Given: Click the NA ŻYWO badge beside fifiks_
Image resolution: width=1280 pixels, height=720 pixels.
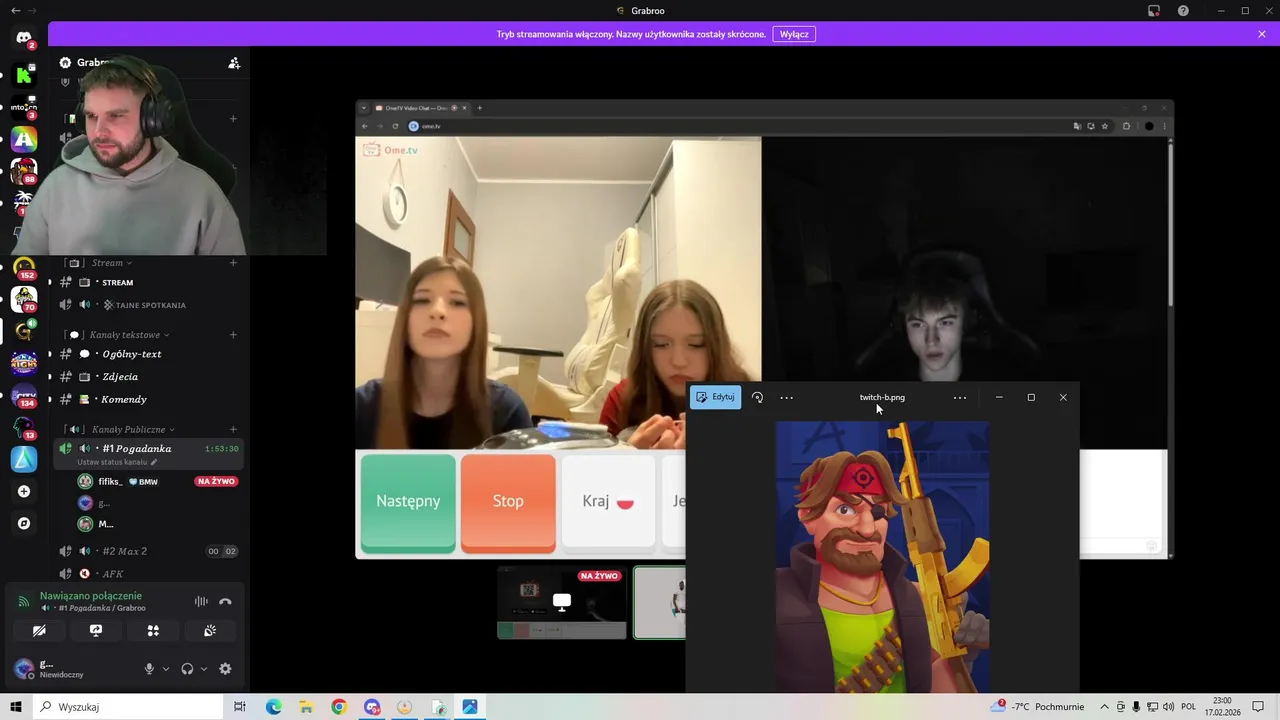Looking at the screenshot, I should coord(216,482).
